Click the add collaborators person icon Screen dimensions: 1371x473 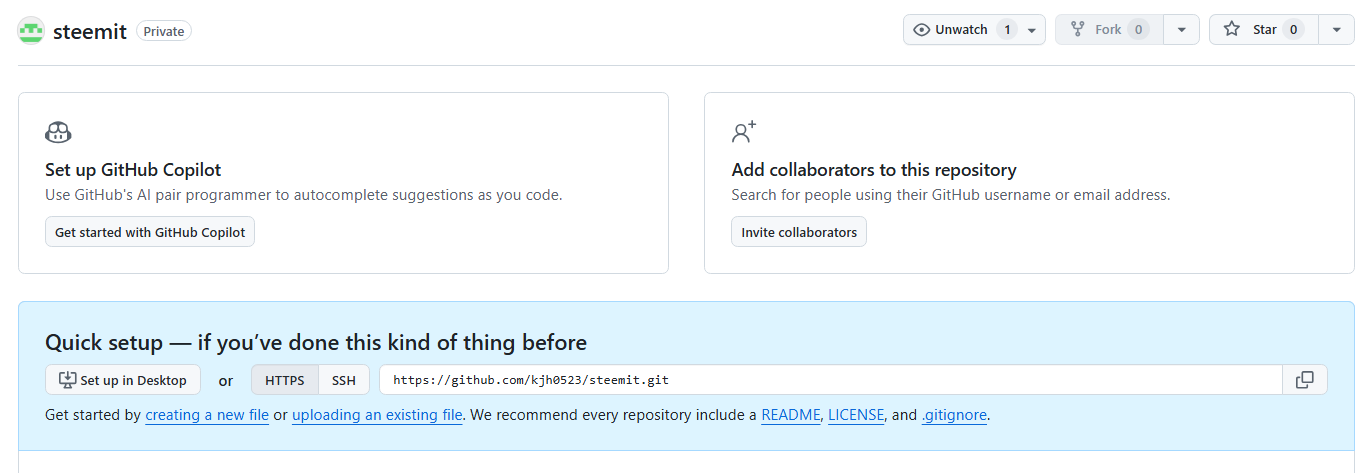[x=744, y=132]
